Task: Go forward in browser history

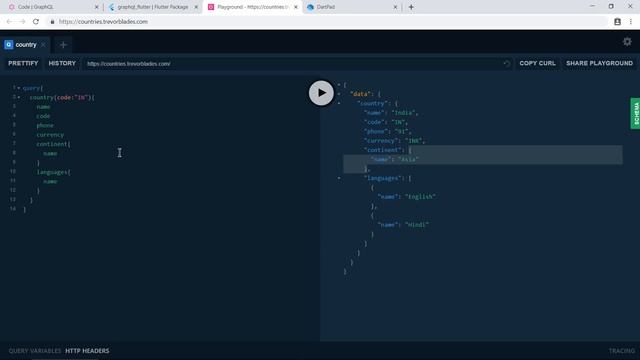Action: click(22, 22)
